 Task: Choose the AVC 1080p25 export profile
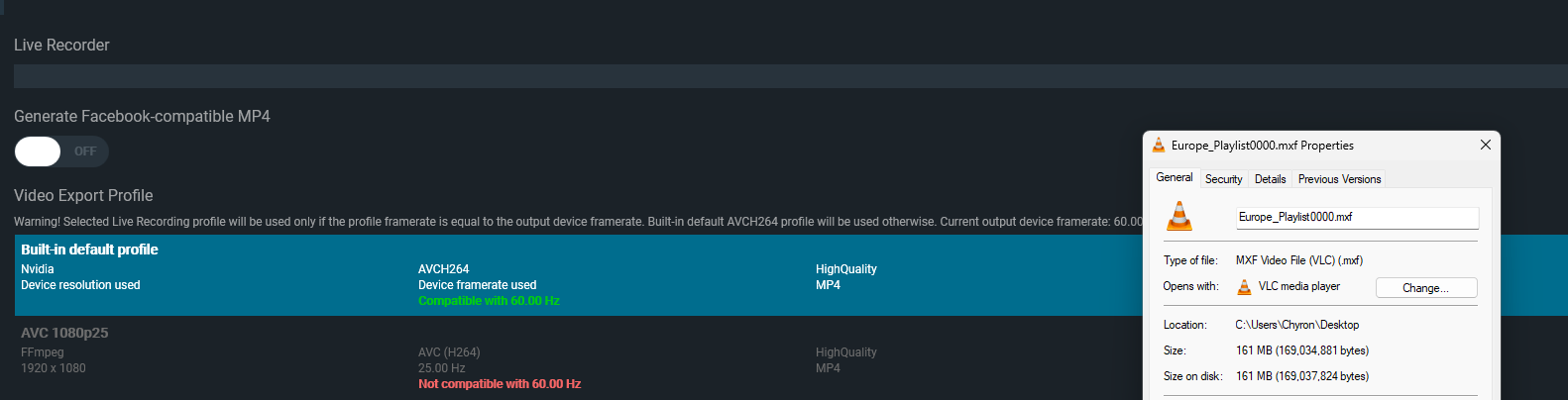coord(575,357)
